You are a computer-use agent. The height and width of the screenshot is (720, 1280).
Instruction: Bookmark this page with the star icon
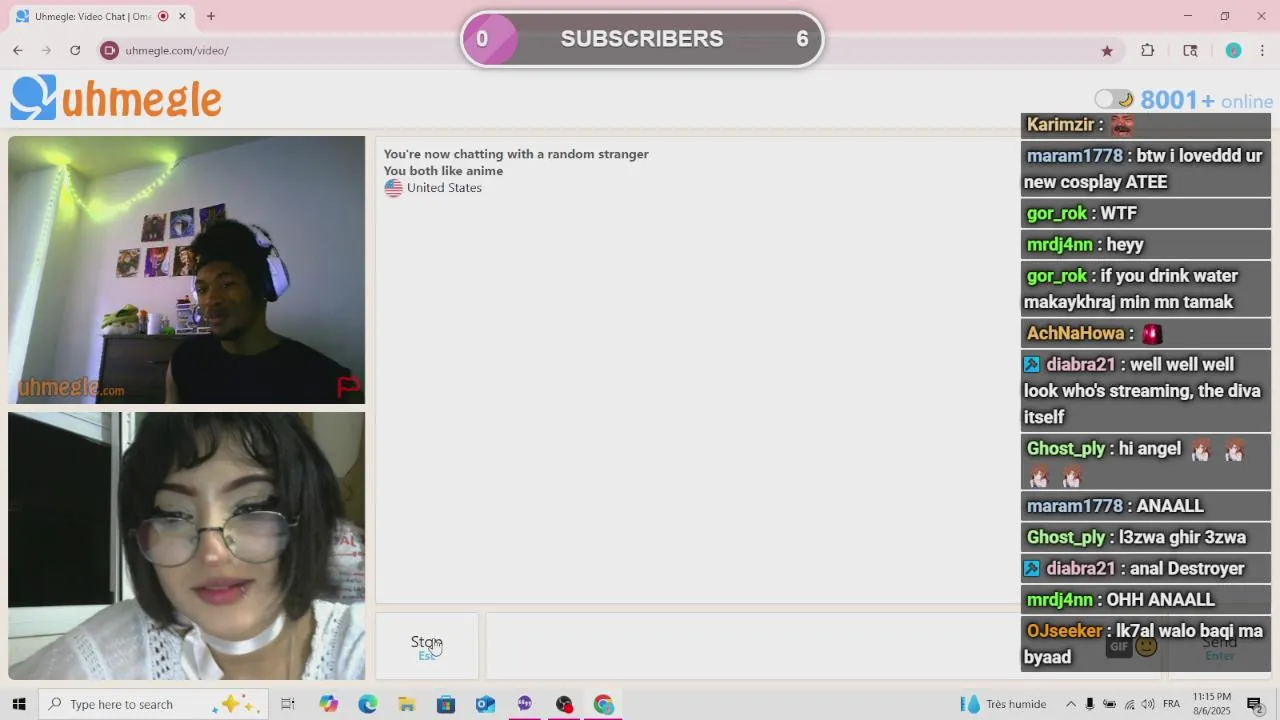pos(1107,50)
